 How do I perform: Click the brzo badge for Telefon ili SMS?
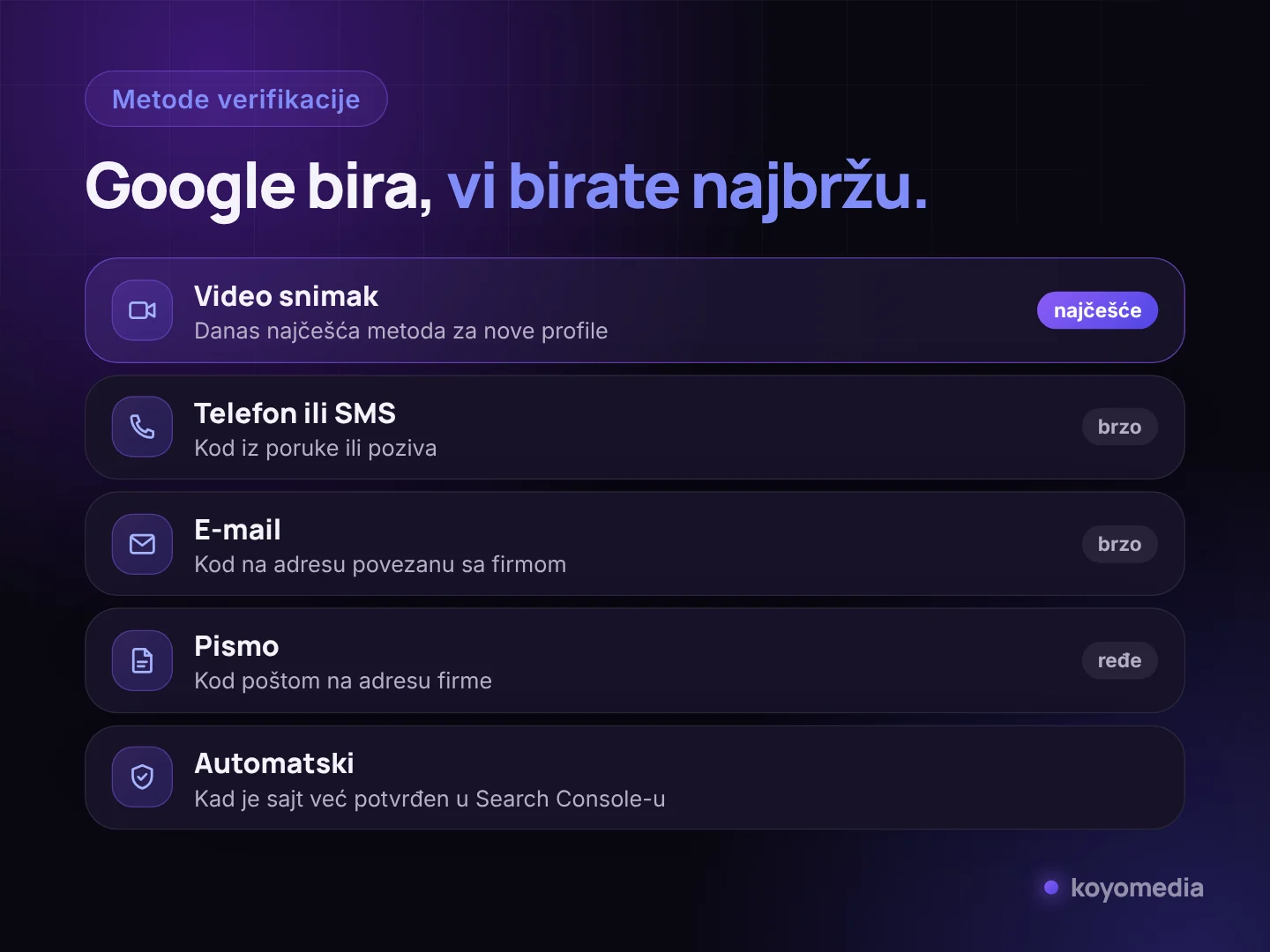click(x=1120, y=427)
